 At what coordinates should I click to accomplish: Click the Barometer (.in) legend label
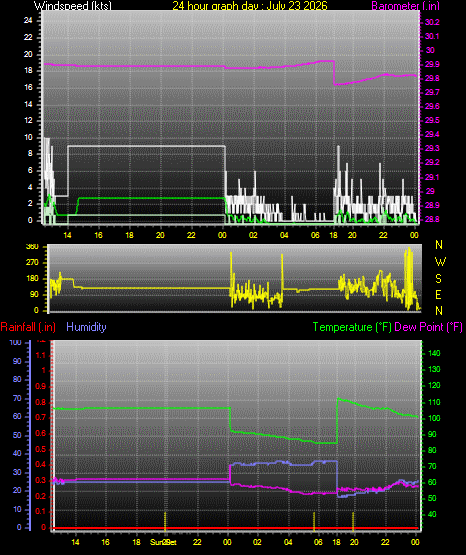point(405,5)
